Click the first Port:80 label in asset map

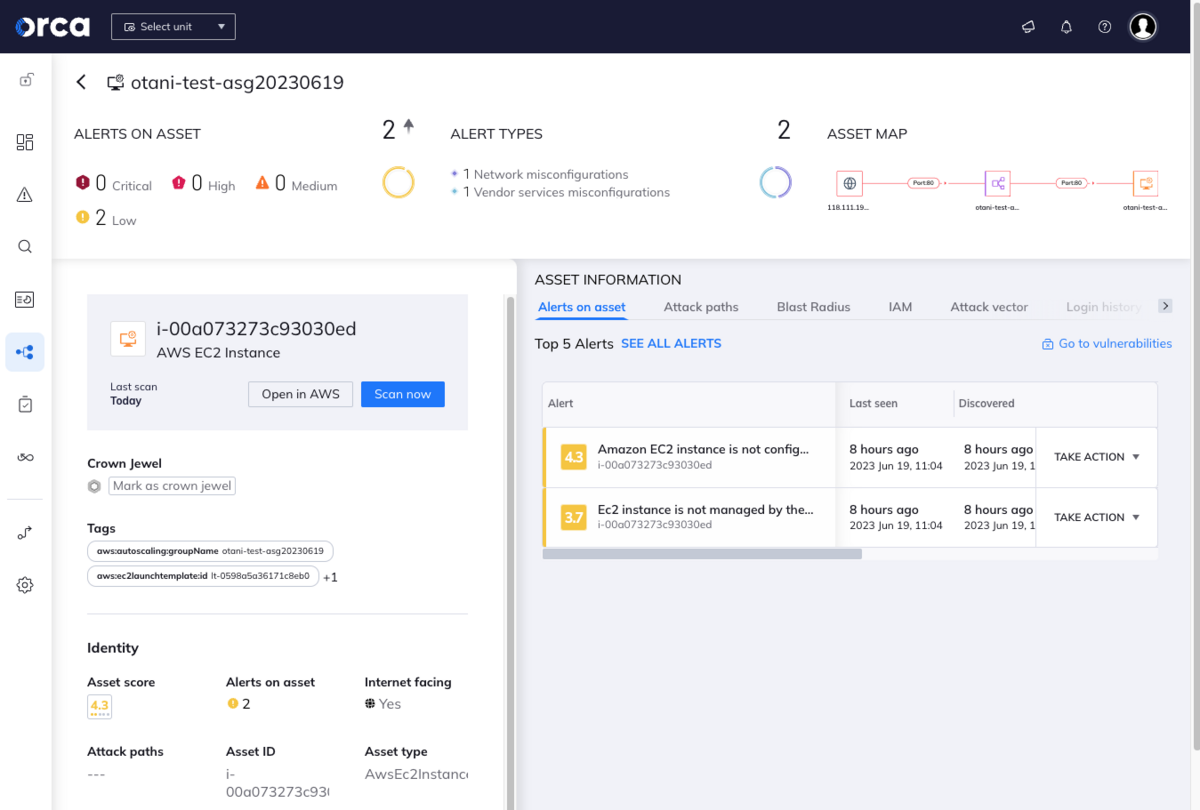[923, 183]
